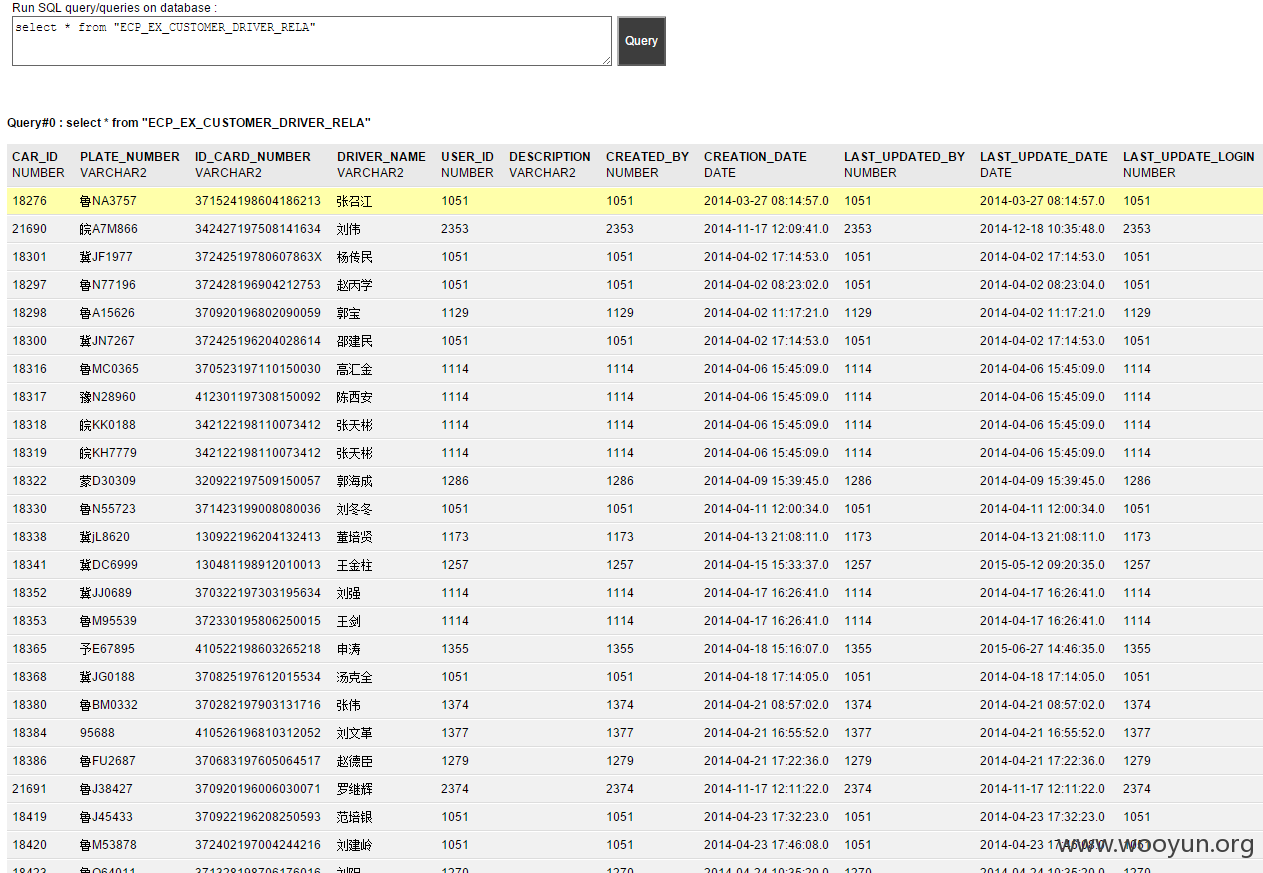The height and width of the screenshot is (873, 1263).
Task: Click the Query#0 result heading
Action: pos(189,123)
